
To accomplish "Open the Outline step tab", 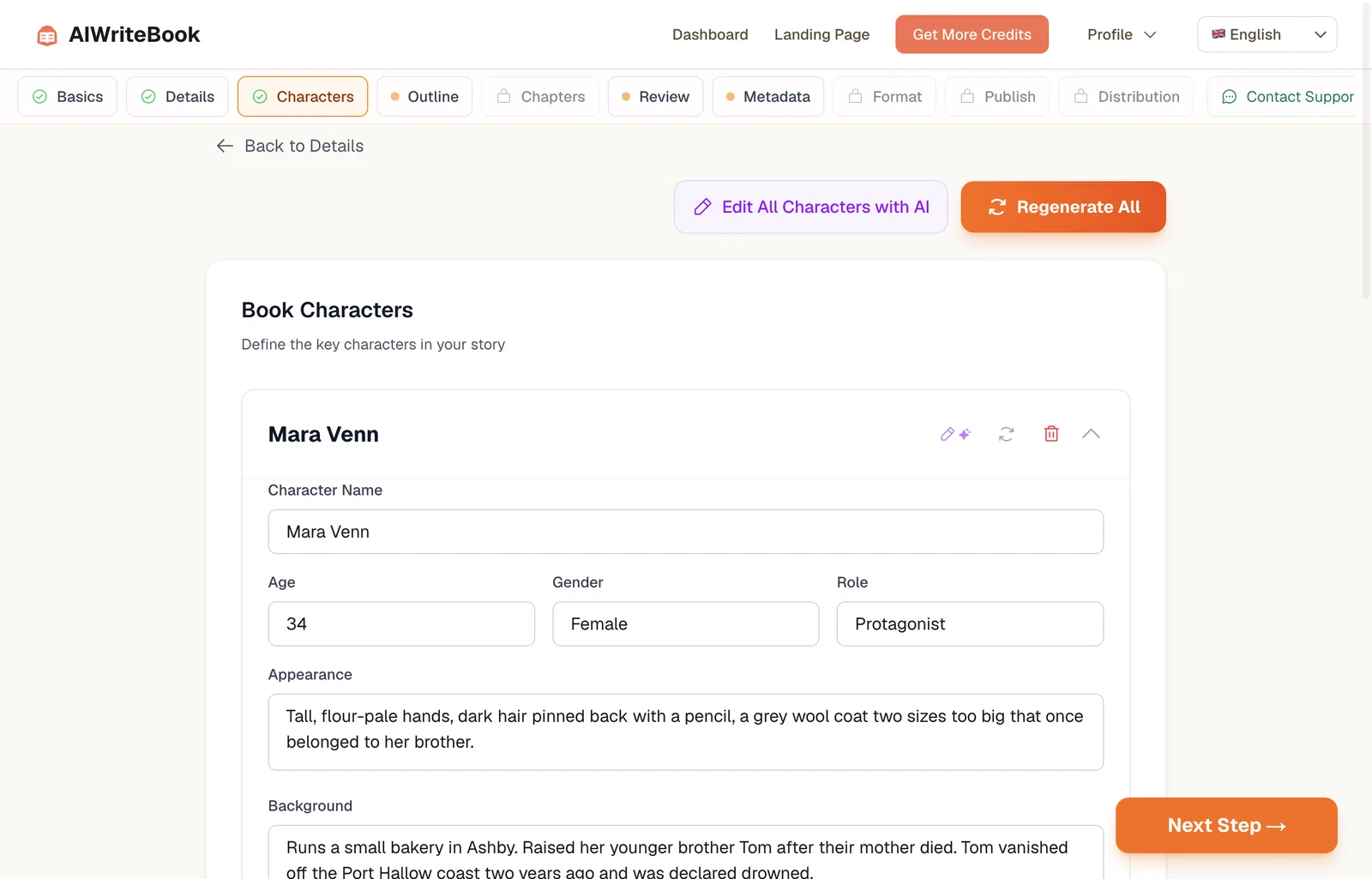I will (424, 97).
